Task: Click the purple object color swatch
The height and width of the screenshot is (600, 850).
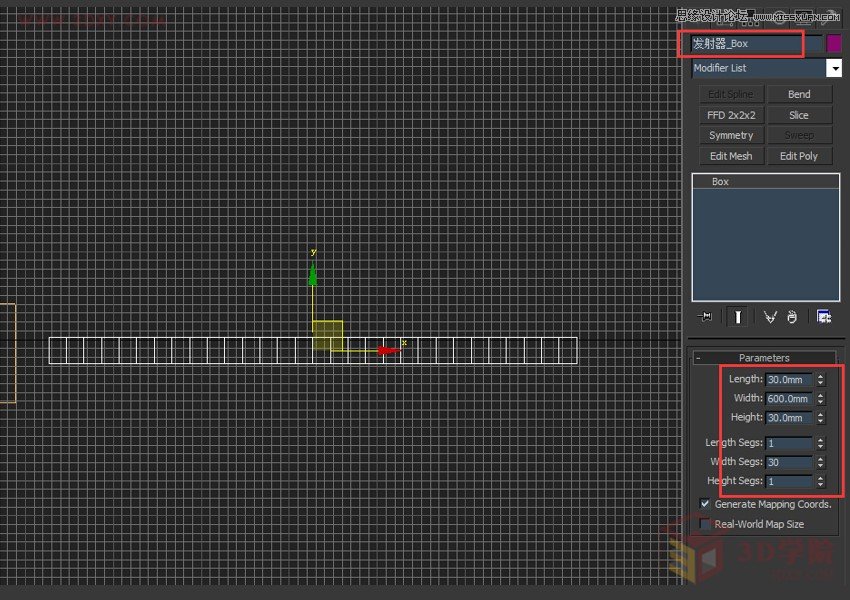Action: click(x=834, y=44)
